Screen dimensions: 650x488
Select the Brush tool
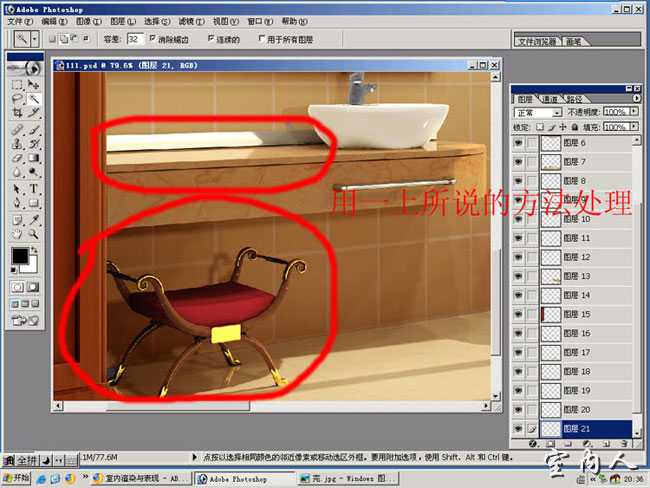33,130
